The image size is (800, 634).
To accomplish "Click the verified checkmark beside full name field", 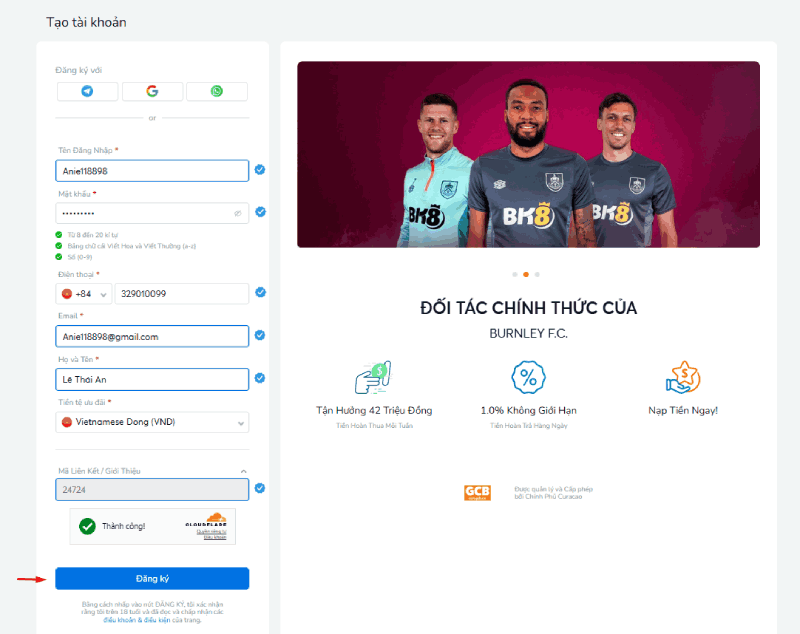I will click(260, 378).
